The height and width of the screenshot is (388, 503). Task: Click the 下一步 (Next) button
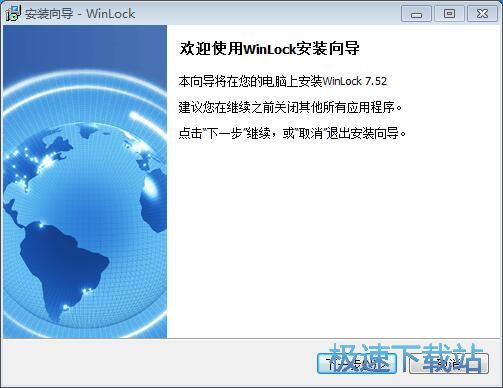click(357, 363)
